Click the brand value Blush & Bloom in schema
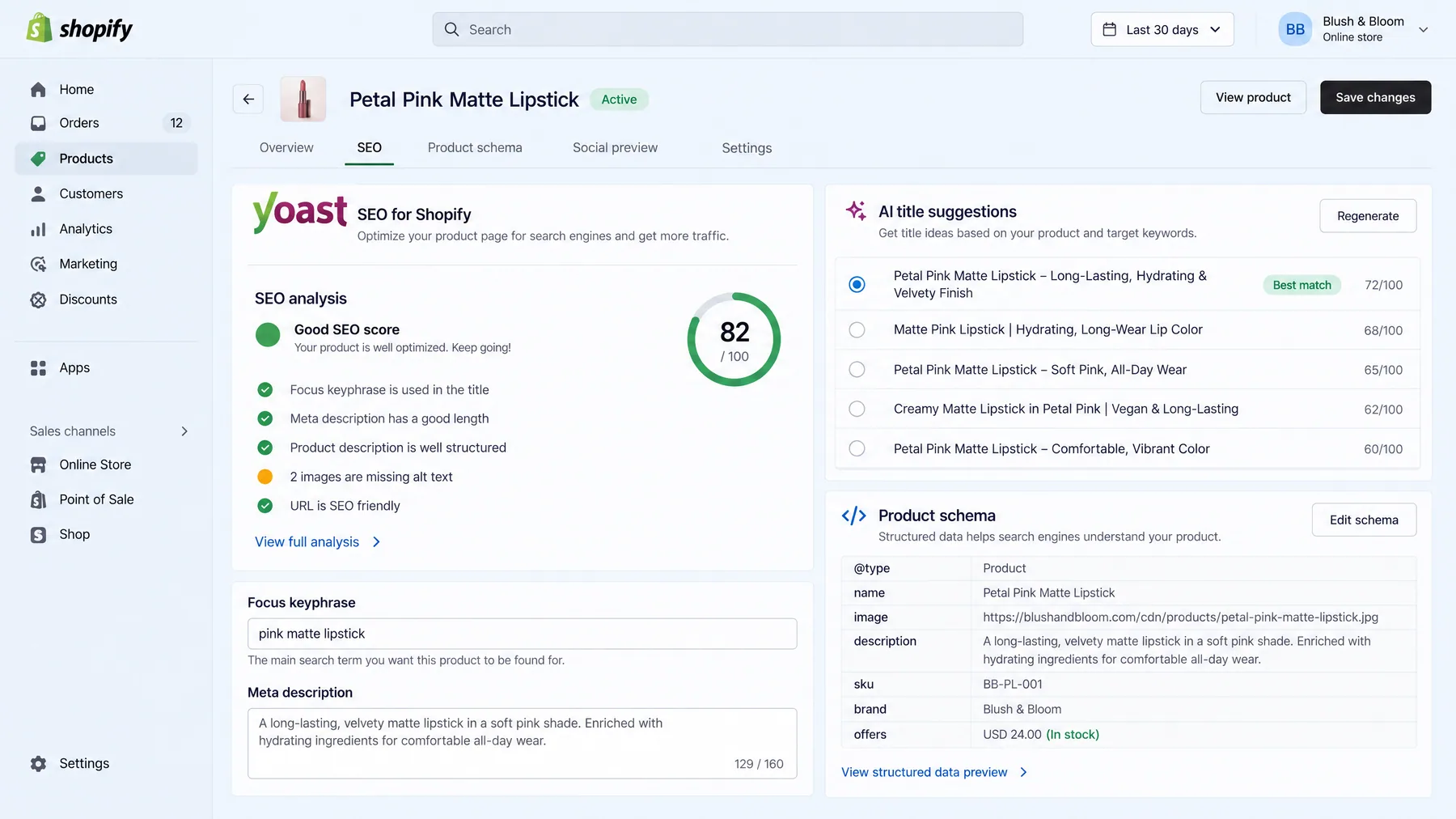The width and height of the screenshot is (1456, 819). [x=1022, y=710]
